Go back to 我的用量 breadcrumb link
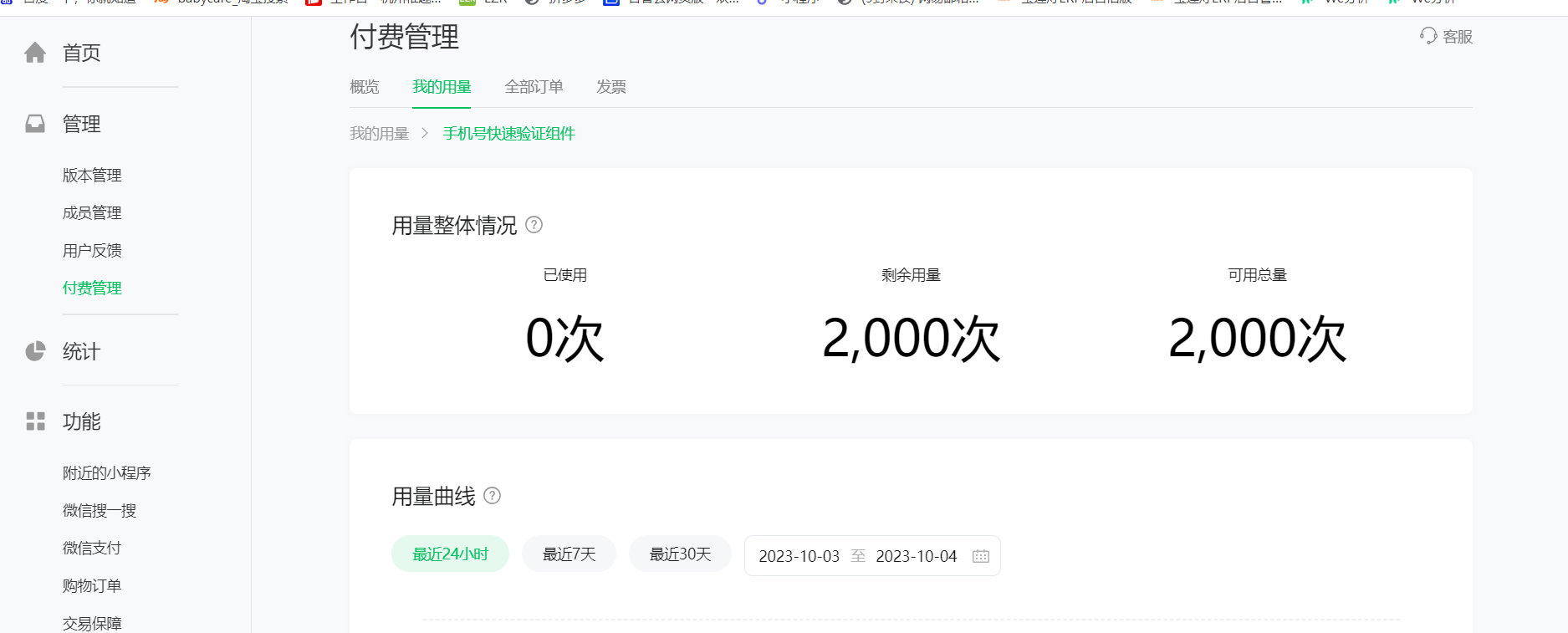Screen dimensions: 1568x633 tap(379, 134)
